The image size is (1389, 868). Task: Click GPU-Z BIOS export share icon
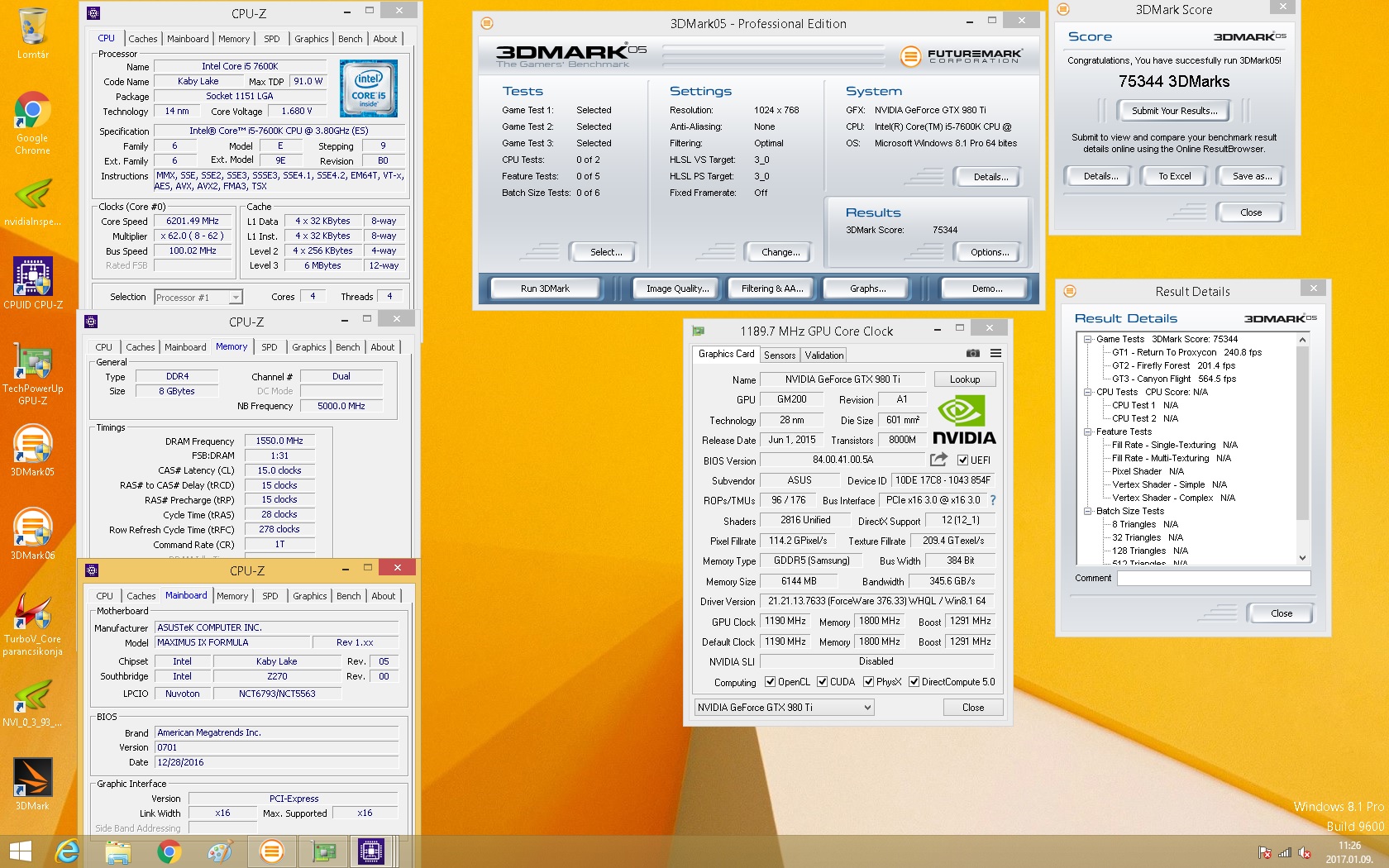pos(938,460)
